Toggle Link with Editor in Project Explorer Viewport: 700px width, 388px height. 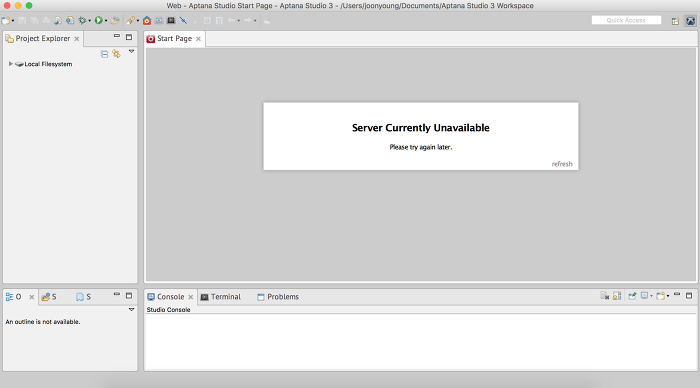[x=117, y=54]
